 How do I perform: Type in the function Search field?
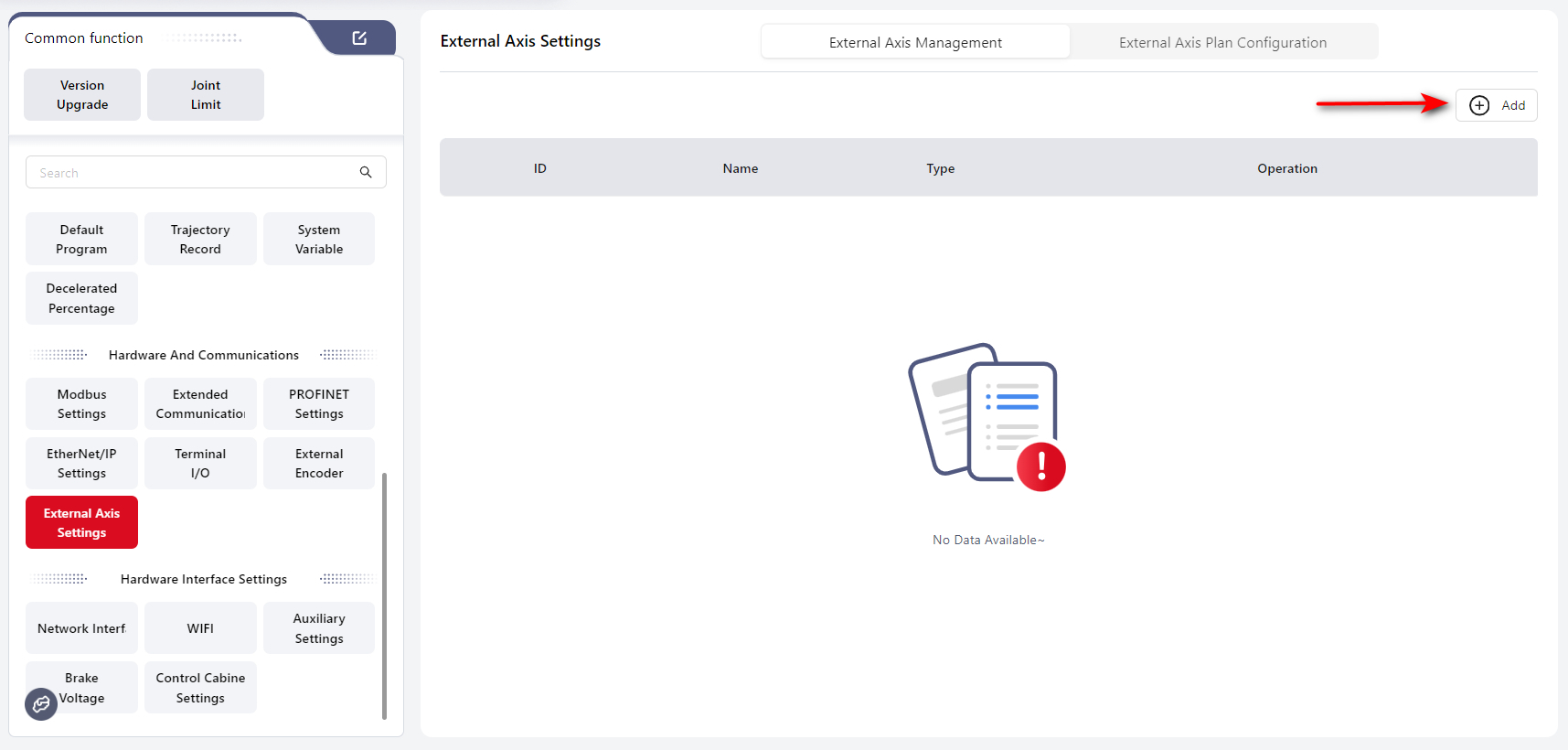[192, 172]
